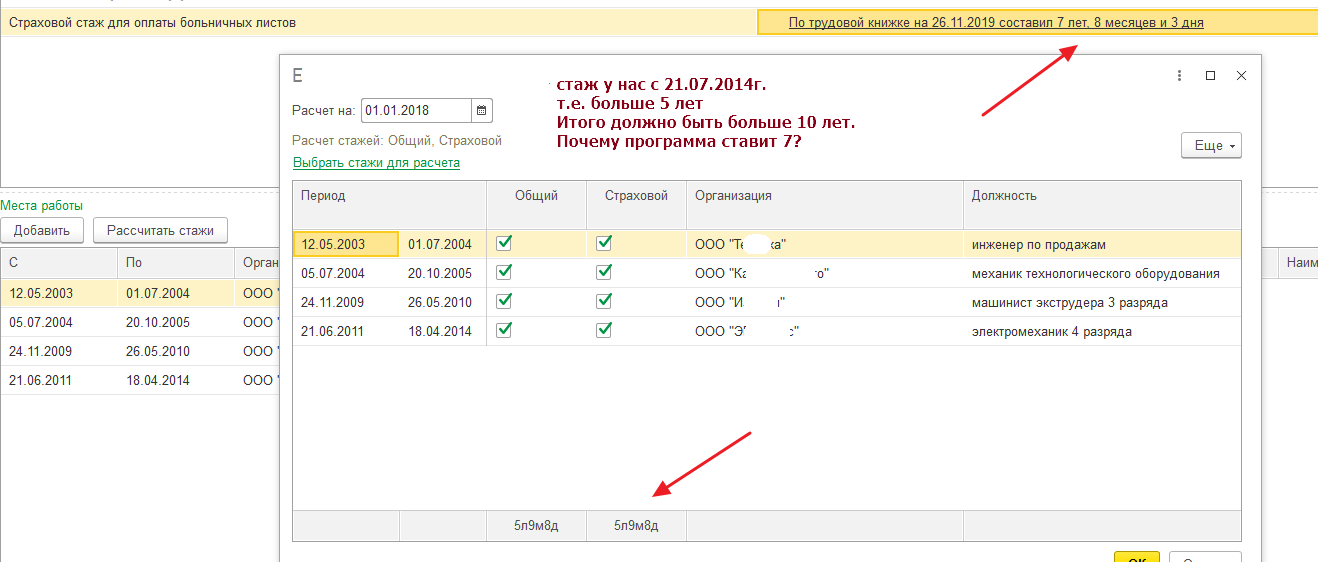The height and width of the screenshot is (562, 1318).
Task: Toggle Страховой checkbox for the 05.07.2004 row
Action: coord(604,272)
